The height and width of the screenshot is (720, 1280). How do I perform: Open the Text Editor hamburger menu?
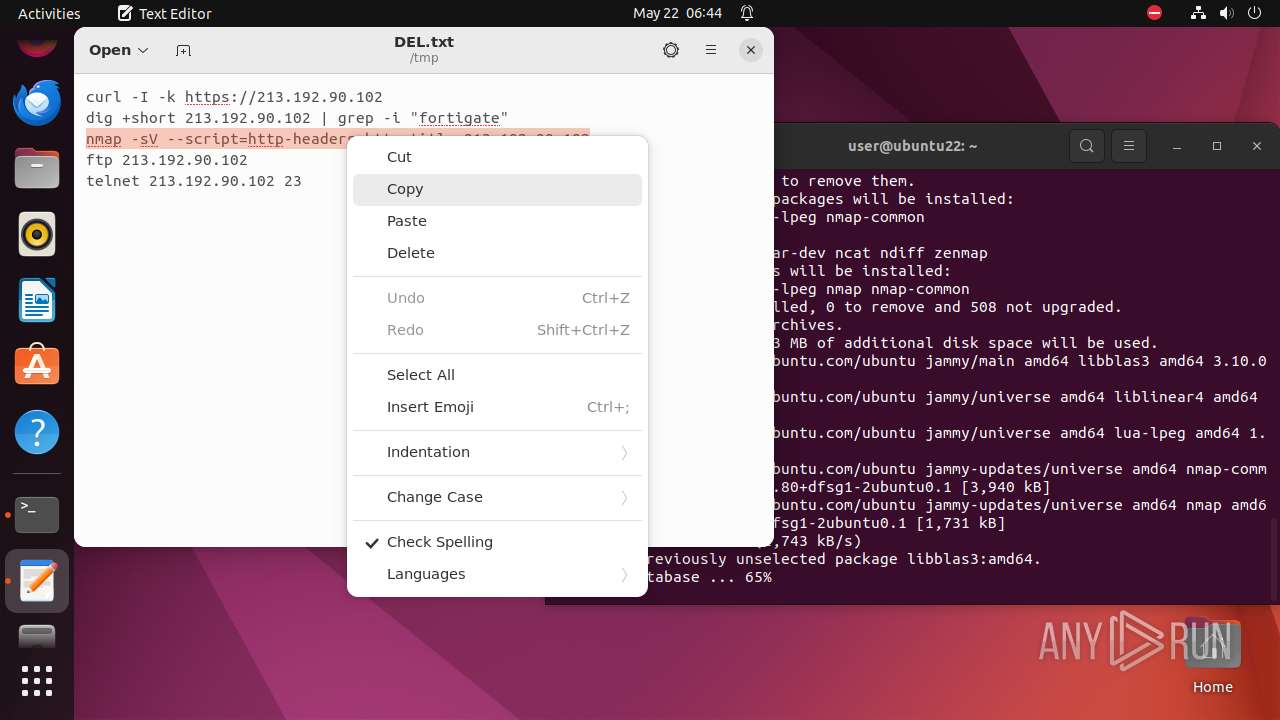(x=711, y=50)
